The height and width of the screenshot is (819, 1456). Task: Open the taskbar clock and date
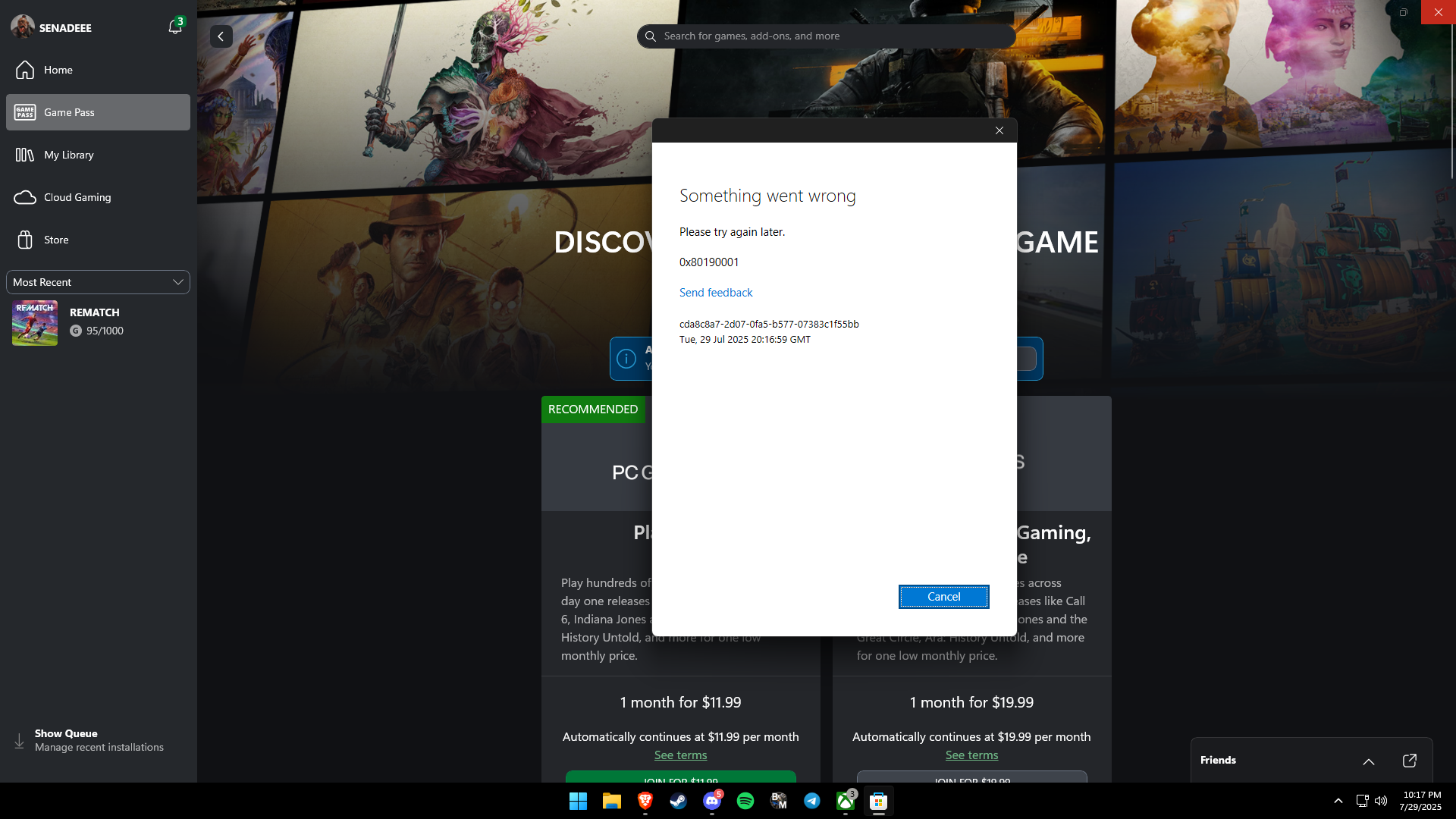click(x=1422, y=801)
